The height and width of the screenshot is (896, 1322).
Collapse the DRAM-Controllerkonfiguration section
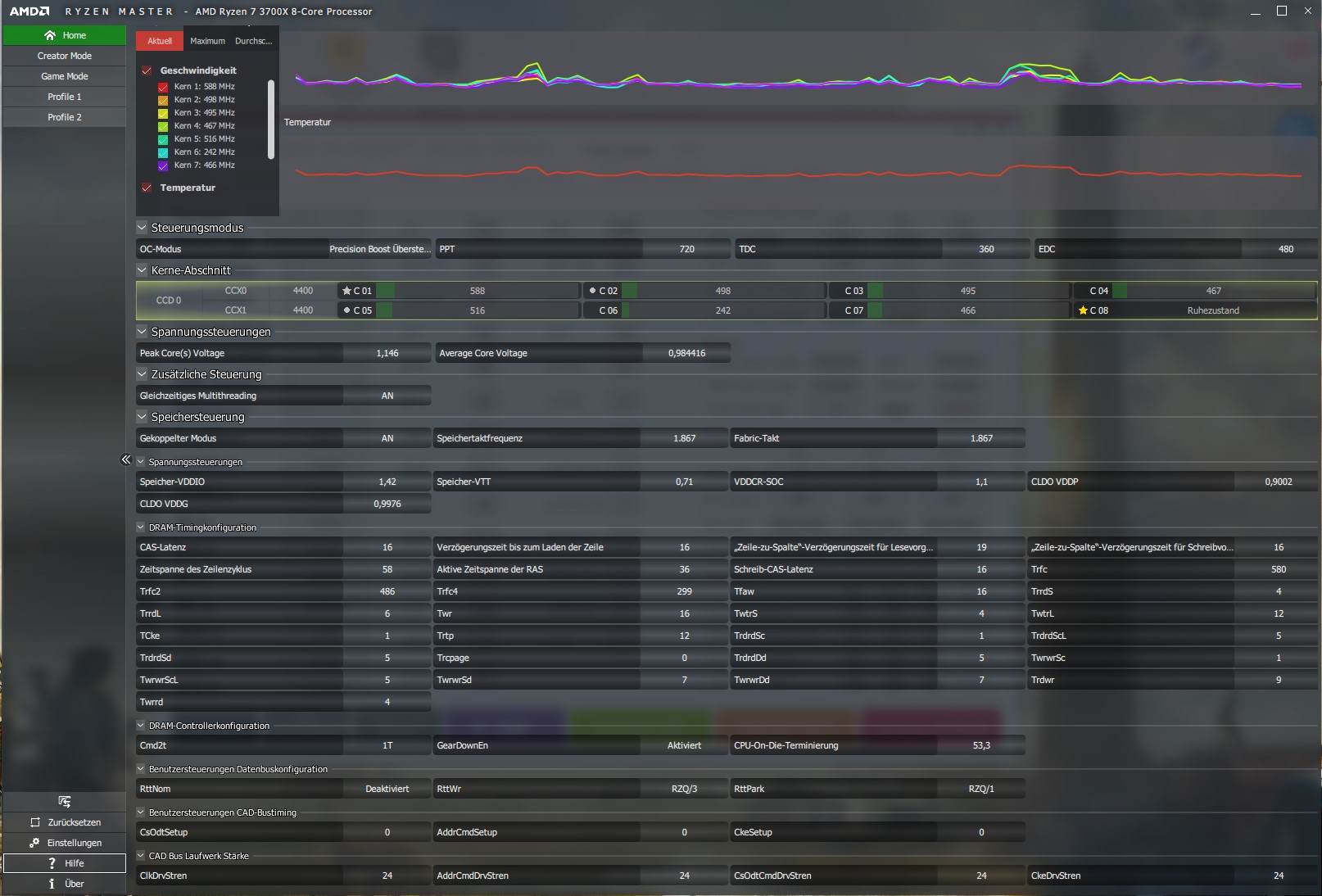coord(141,726)
